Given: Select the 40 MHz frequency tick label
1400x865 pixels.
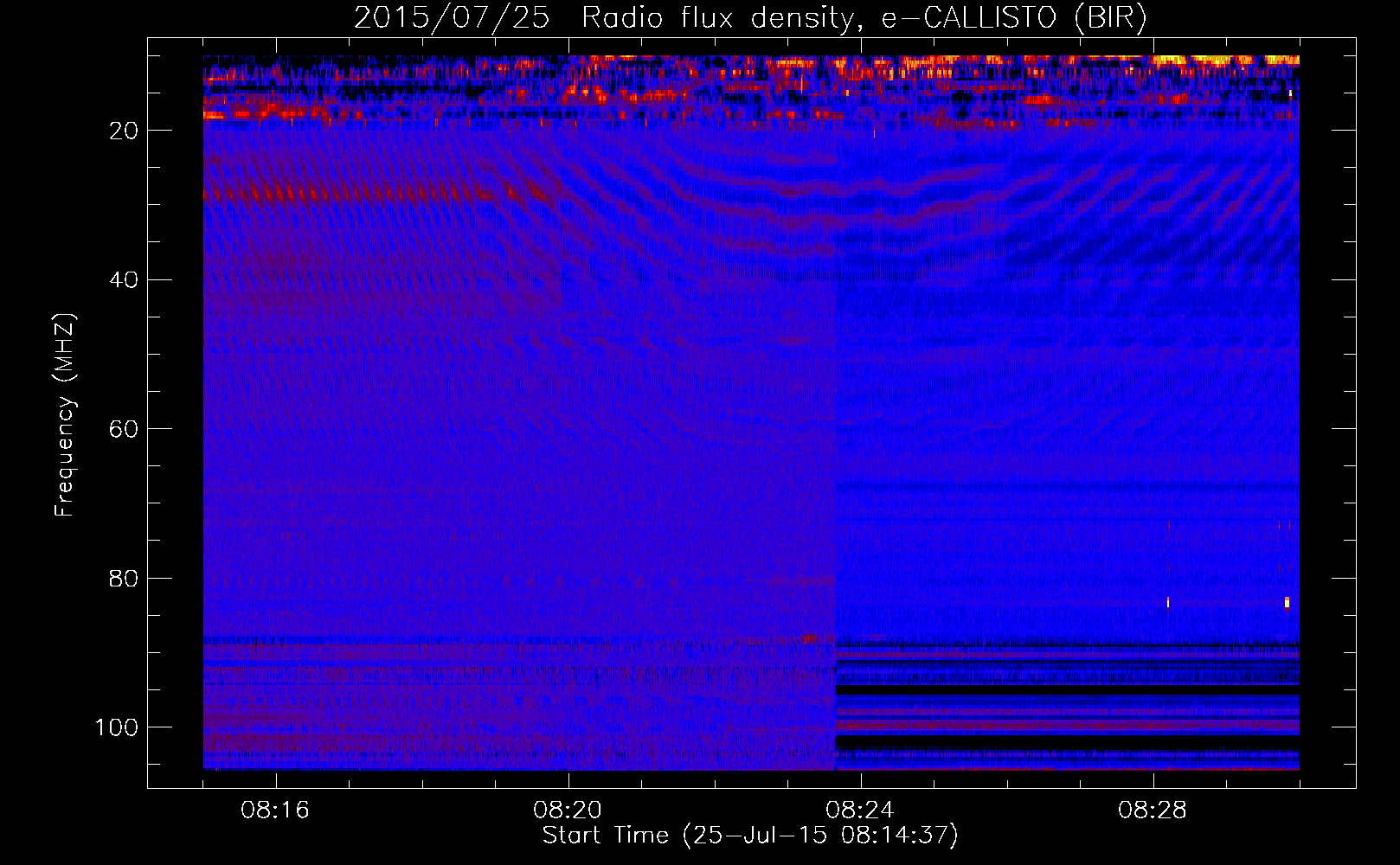Looking at the screenshot, I should [124, 280].
